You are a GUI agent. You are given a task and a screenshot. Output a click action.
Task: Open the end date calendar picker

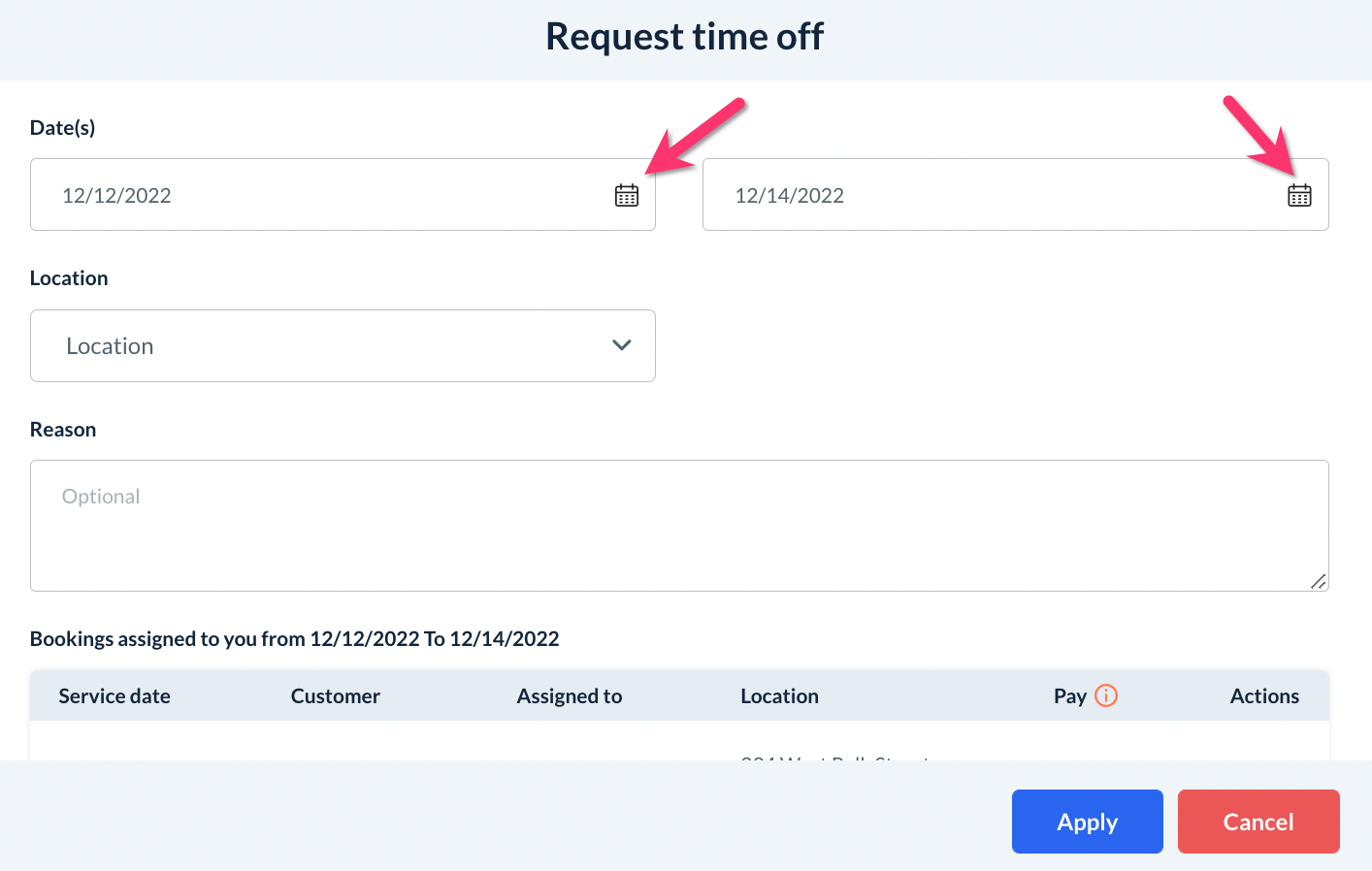tap(1299, 195)
